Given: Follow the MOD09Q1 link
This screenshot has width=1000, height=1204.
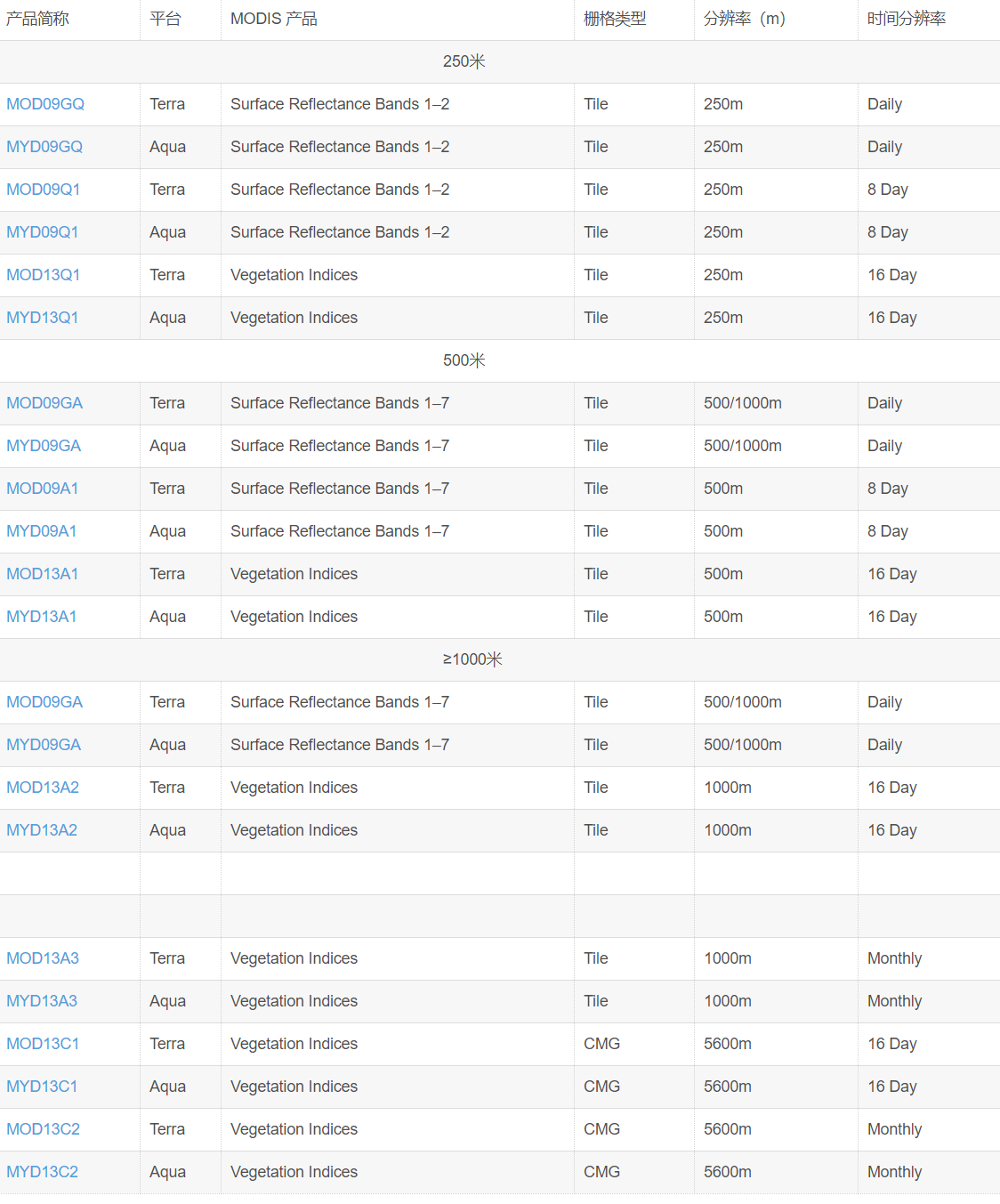Looking at the screenshot, I should click(44, 190).
